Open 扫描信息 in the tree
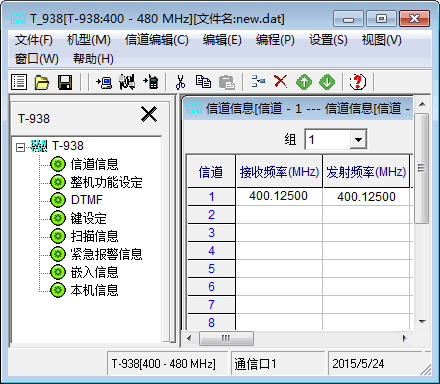 pyautogui.click(x=94, y=236)
